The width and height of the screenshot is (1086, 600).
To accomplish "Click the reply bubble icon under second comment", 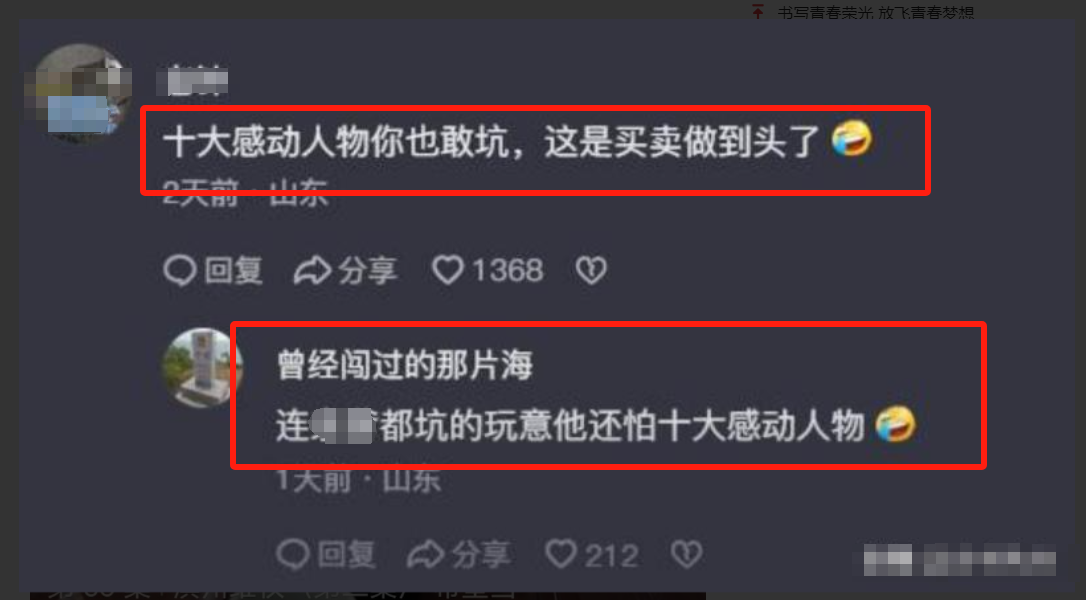I will tap(293, 555).
